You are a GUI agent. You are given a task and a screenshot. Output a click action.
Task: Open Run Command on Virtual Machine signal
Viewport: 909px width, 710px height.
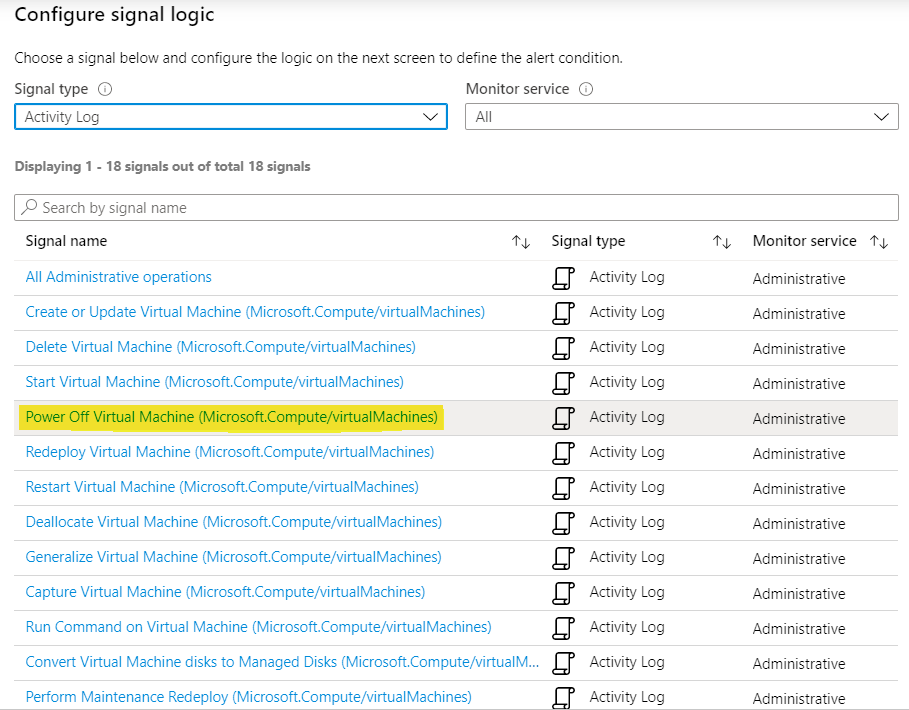point(258,627)
